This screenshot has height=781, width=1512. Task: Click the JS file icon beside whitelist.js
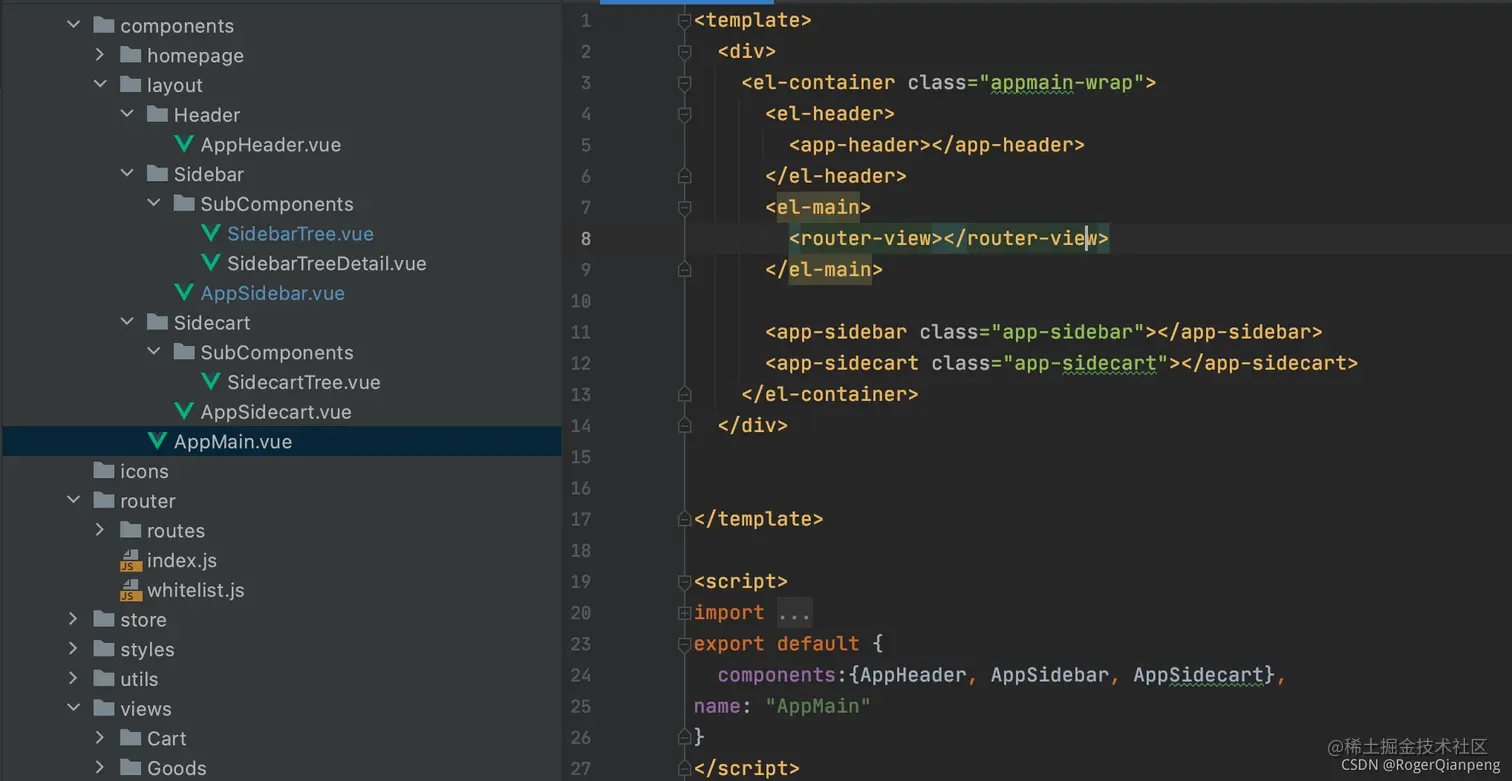[130, 591]
